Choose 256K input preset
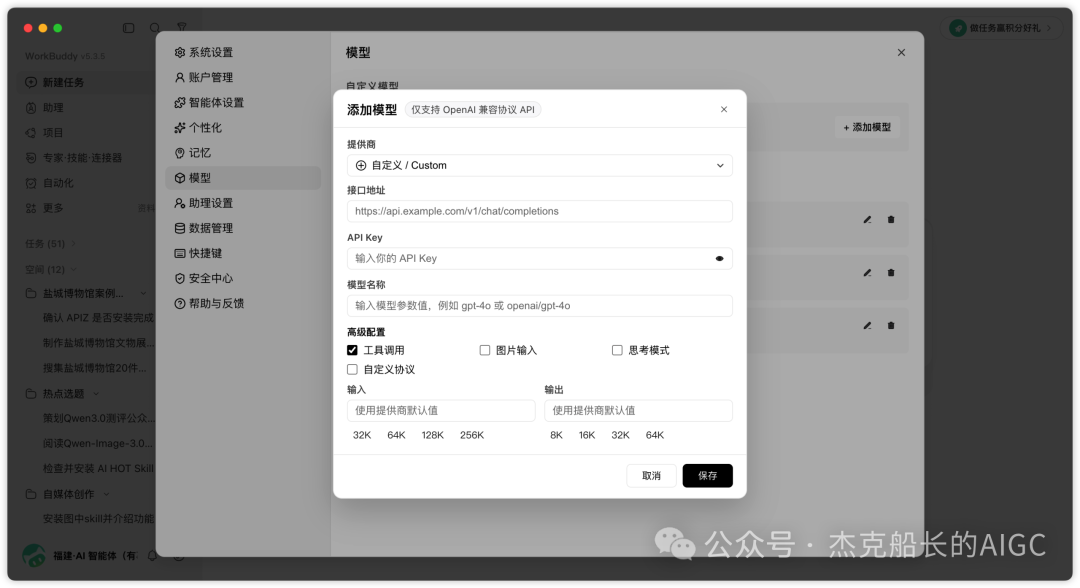The width and height of the screenshot is (1080, 588). click(x=472, y=435)
